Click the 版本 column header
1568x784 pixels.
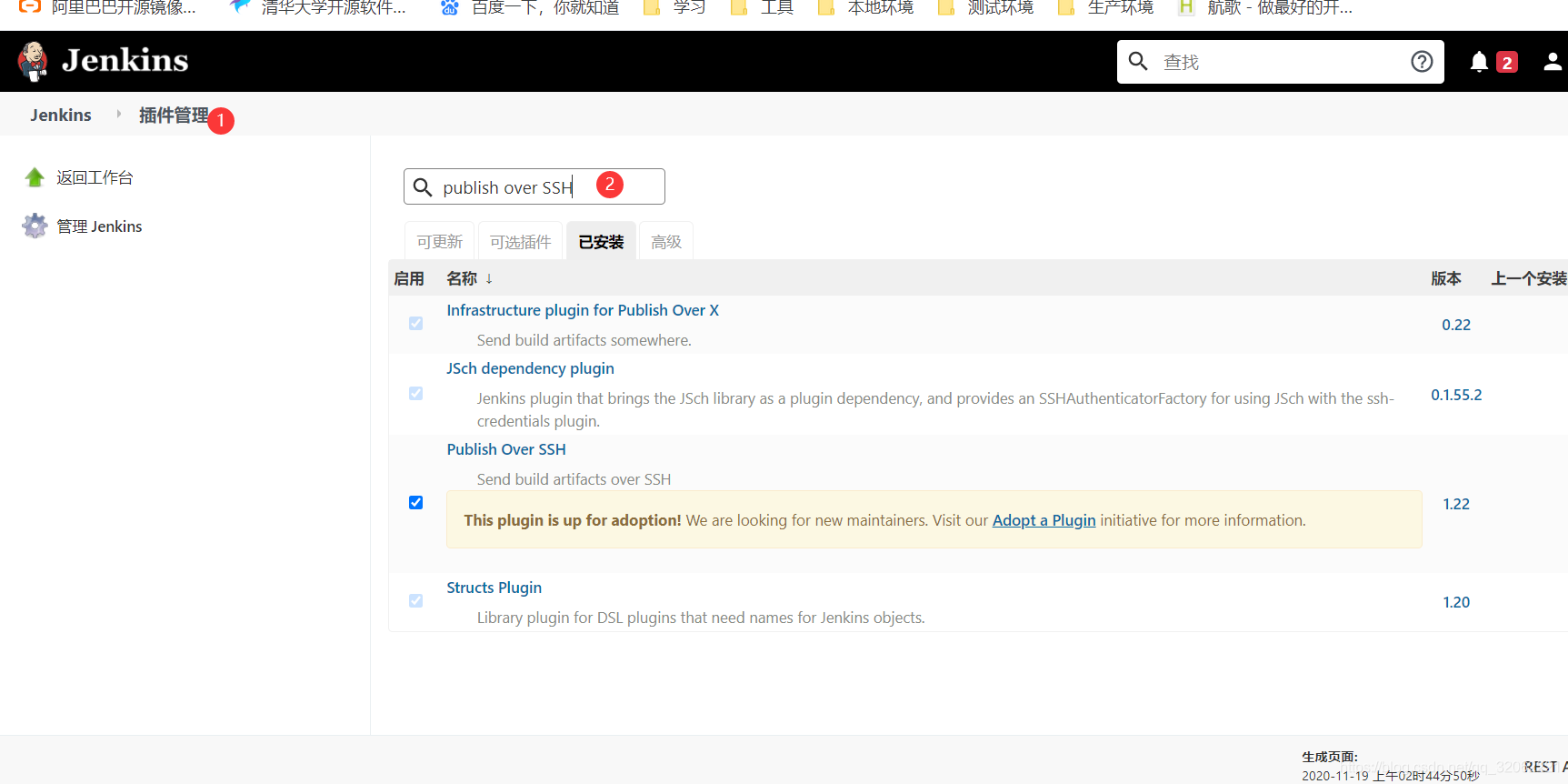pyautogui.click(x=1446, y=278)
